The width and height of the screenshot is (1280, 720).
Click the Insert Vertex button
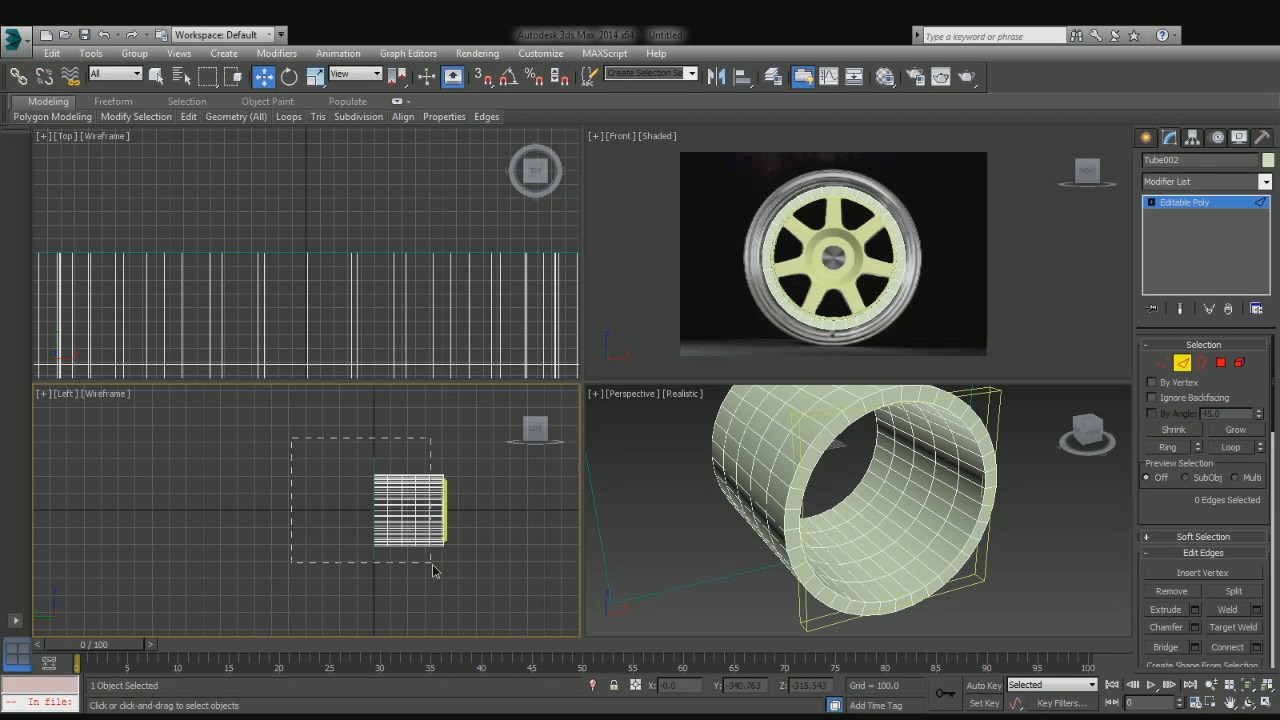click(x=1202, y=573)
